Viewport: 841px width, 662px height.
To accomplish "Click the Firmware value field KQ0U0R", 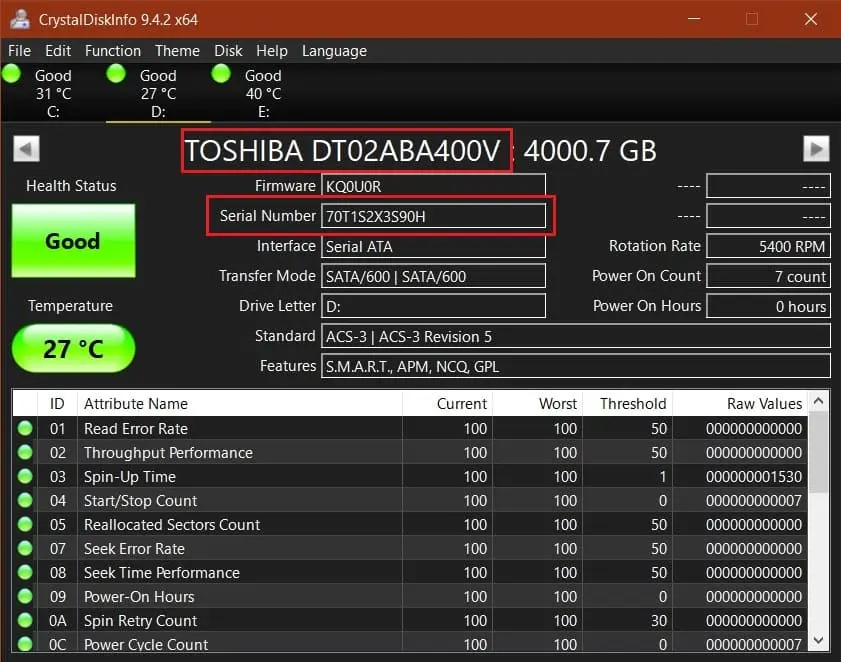I will click(x=433, y=186).
